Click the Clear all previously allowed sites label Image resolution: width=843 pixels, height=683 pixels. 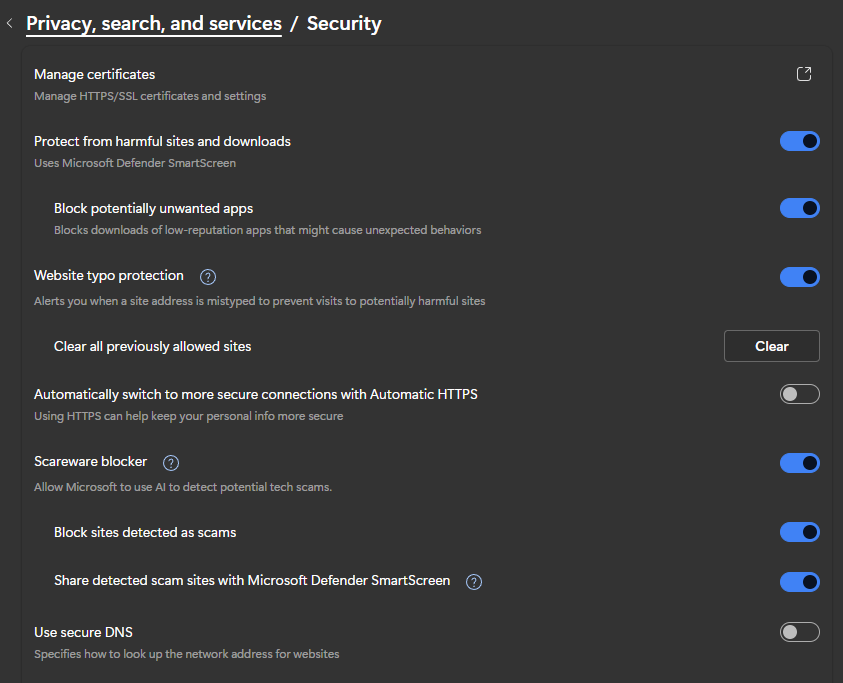point(152,346)
